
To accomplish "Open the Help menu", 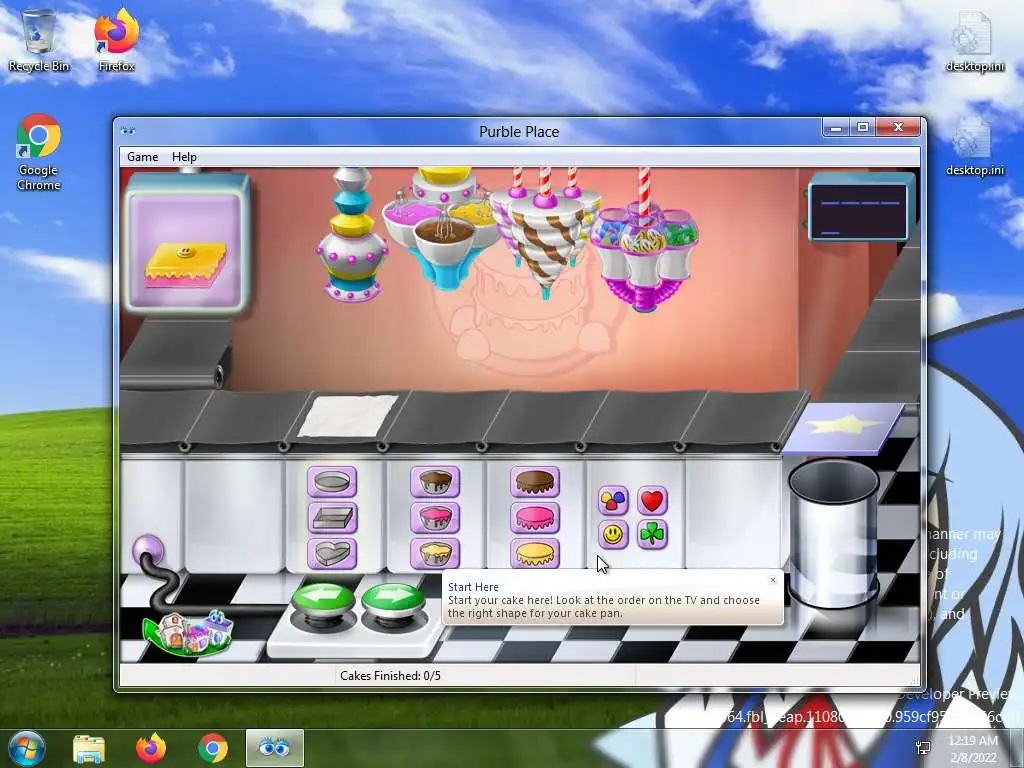I will point(184,157).
